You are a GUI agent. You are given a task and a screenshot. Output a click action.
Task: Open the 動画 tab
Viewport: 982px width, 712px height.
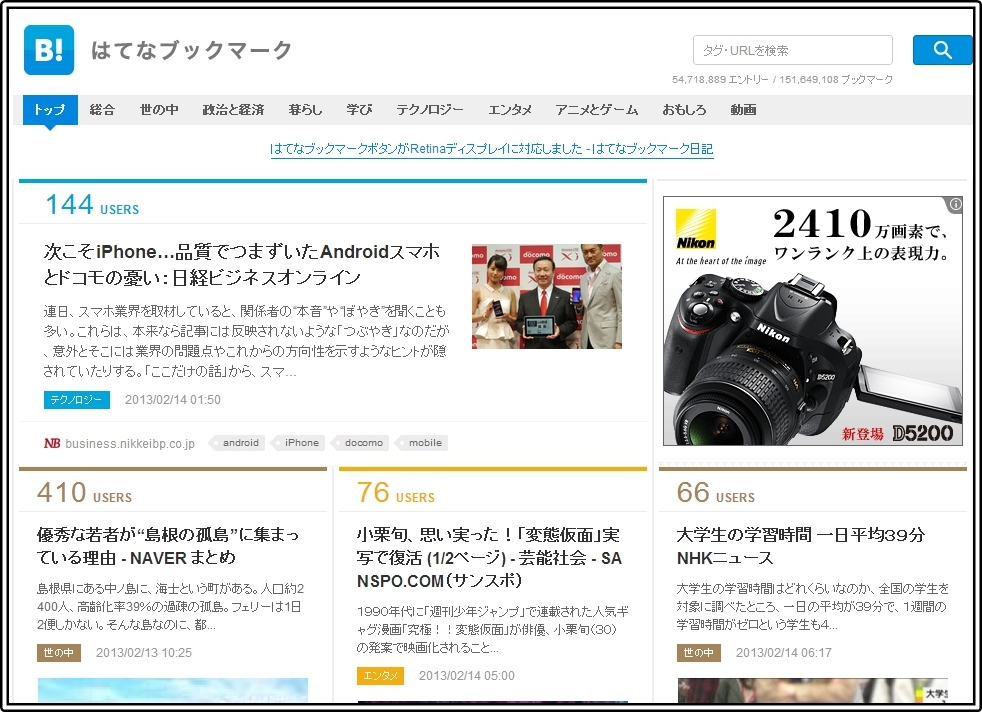click(743, 110)
